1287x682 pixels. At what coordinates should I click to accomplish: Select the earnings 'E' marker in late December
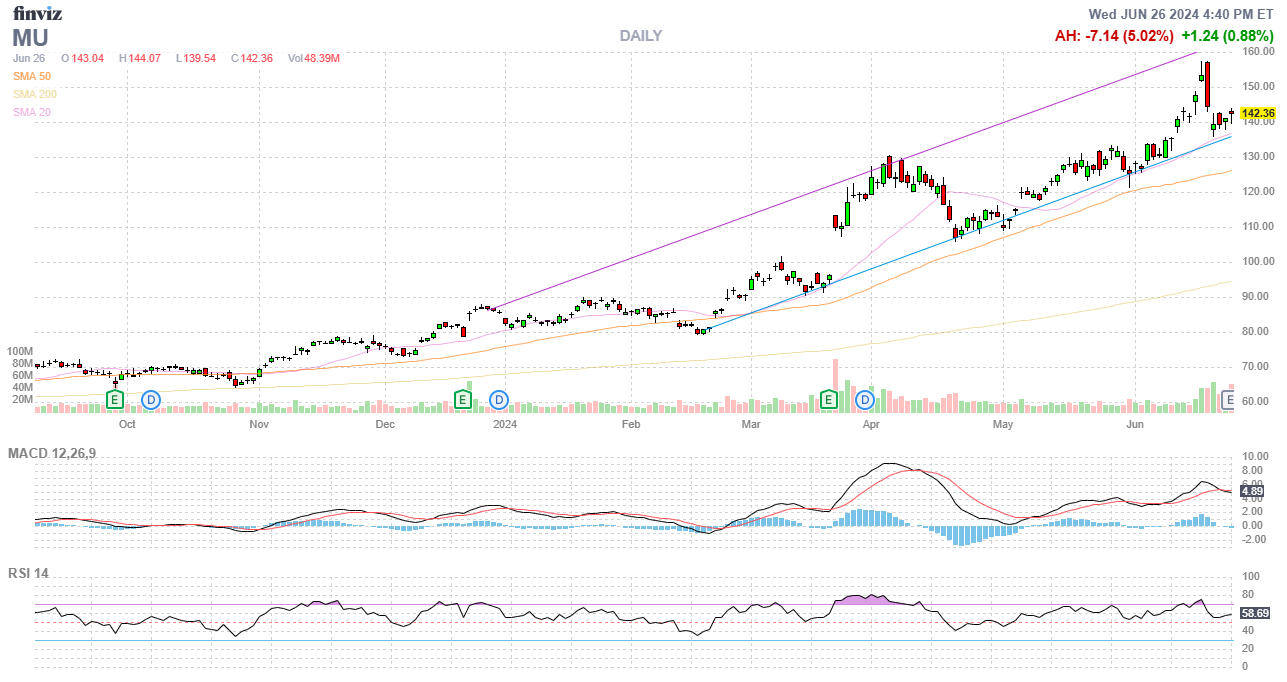click(462, 400)
